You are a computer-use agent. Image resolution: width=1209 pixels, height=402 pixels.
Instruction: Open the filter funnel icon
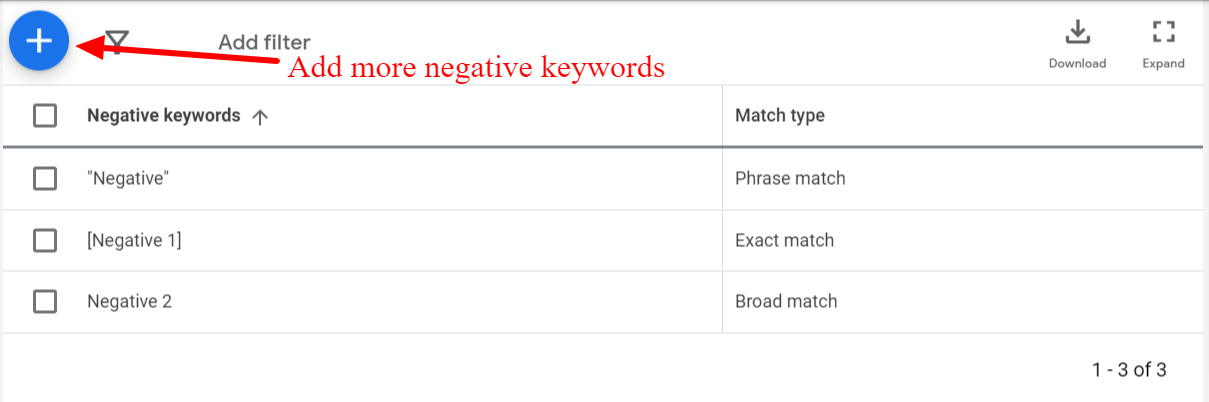[x=117, y=42]
